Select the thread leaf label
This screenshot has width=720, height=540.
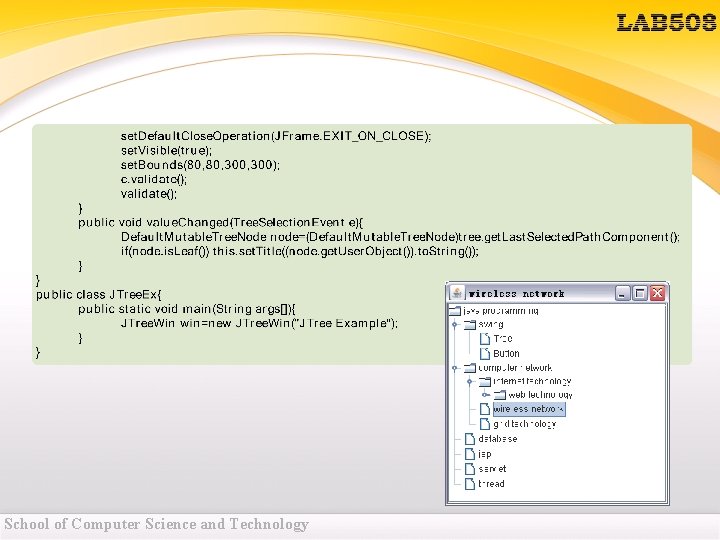pos(491,484)
